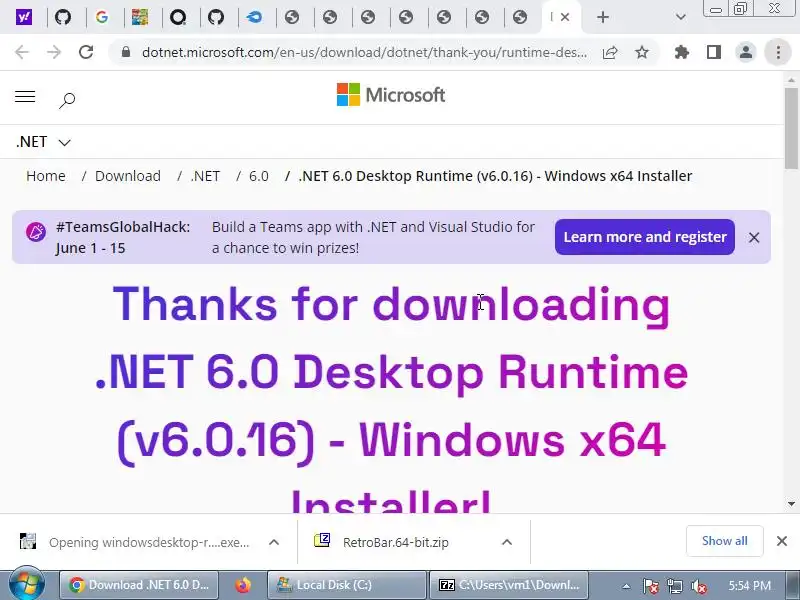Open Home breadcrumb link
The height and width of the screenshot is (600, 800).
point(46,176)
